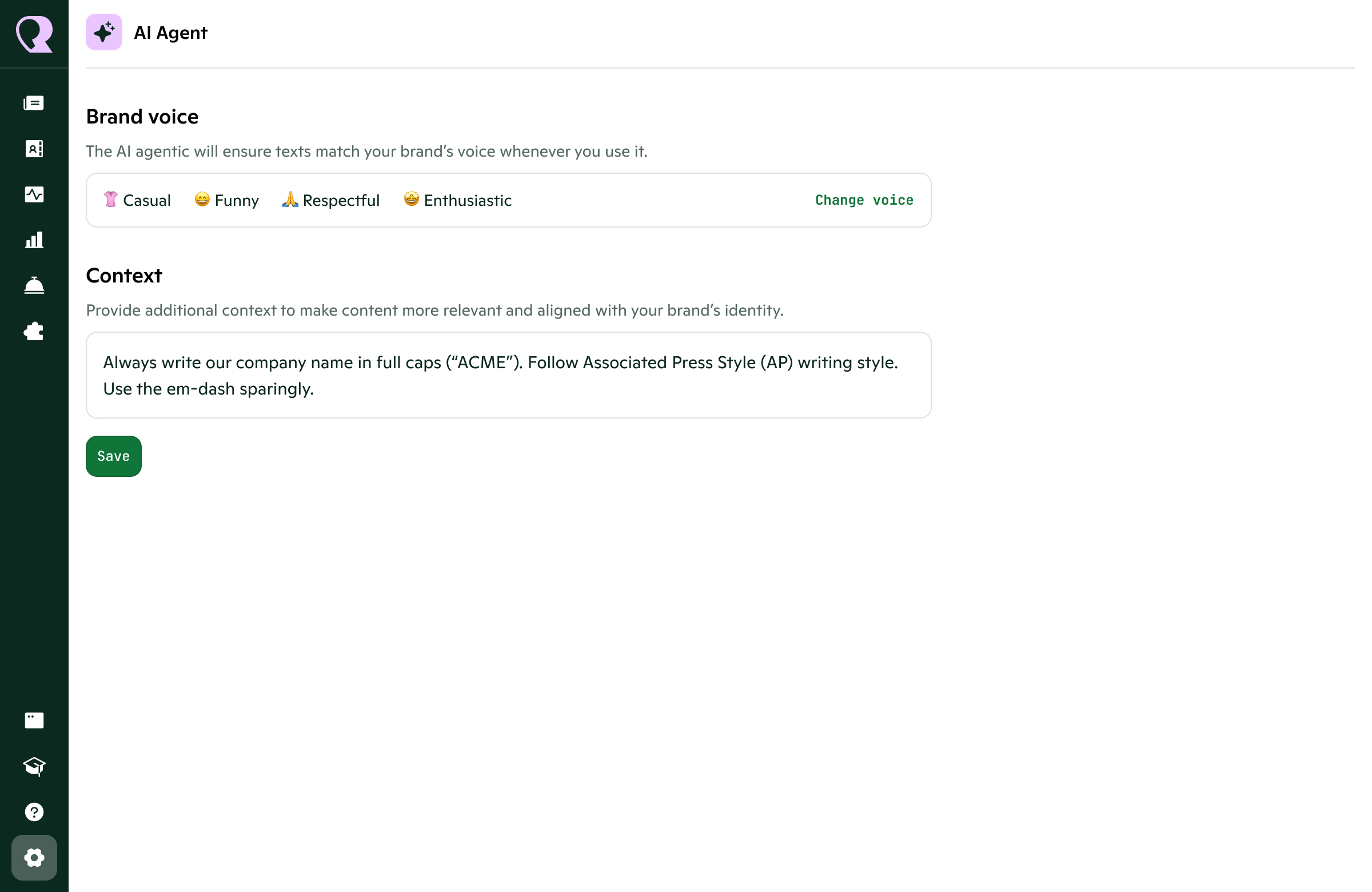
Task: Select the Respectful voice tag
Action: [330, 200]
